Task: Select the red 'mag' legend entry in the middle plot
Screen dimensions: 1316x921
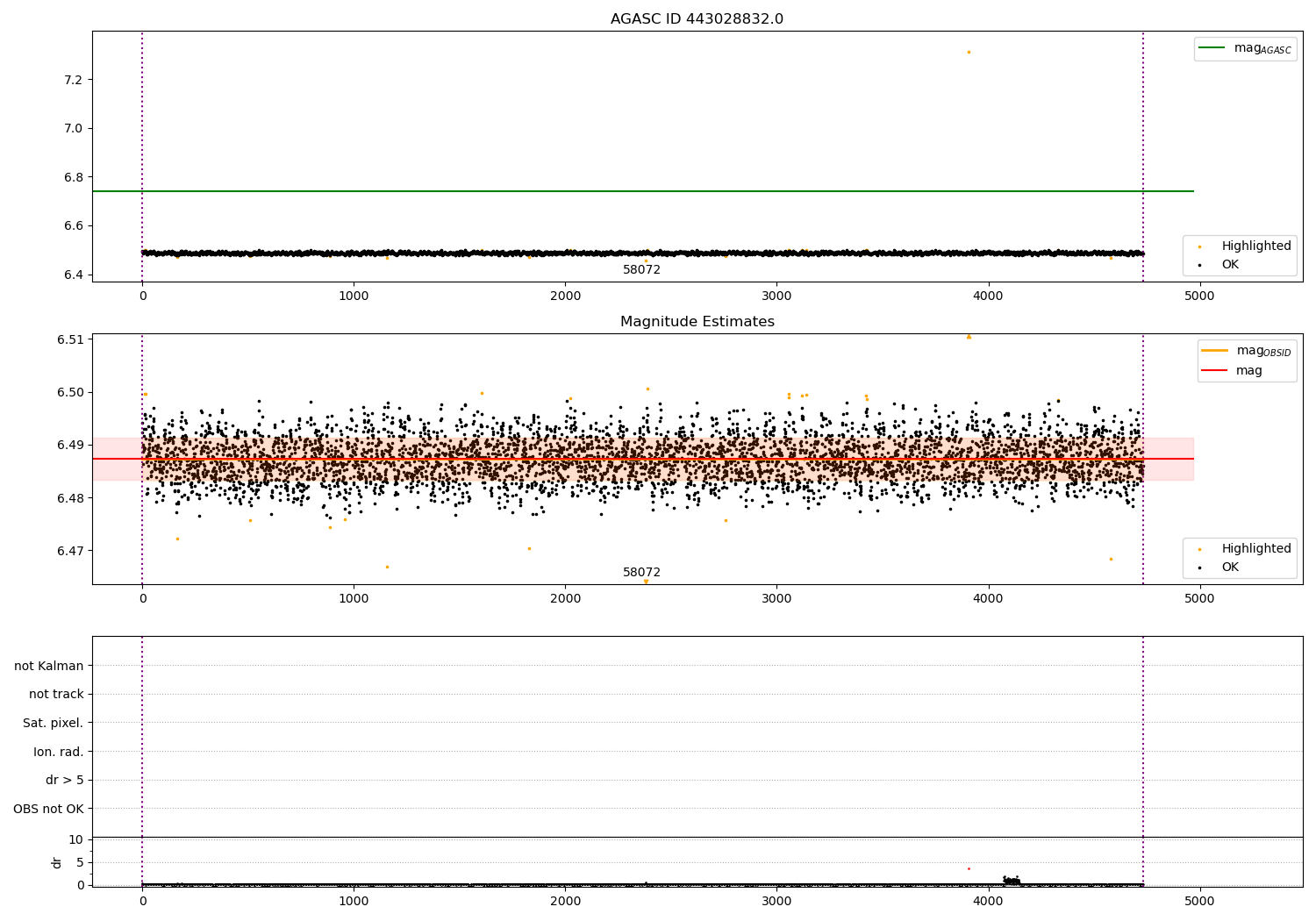Action: (x=1232, y=370)
